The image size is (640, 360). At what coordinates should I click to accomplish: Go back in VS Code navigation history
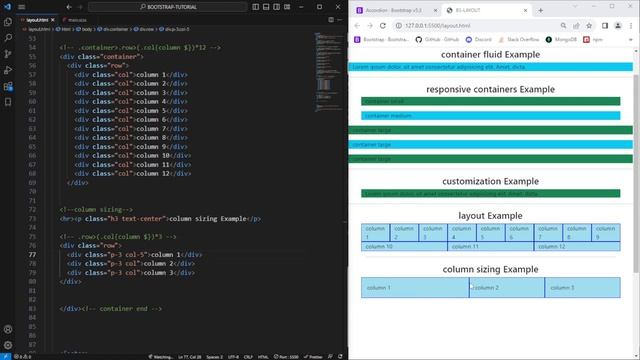click(x=69, y=7)
